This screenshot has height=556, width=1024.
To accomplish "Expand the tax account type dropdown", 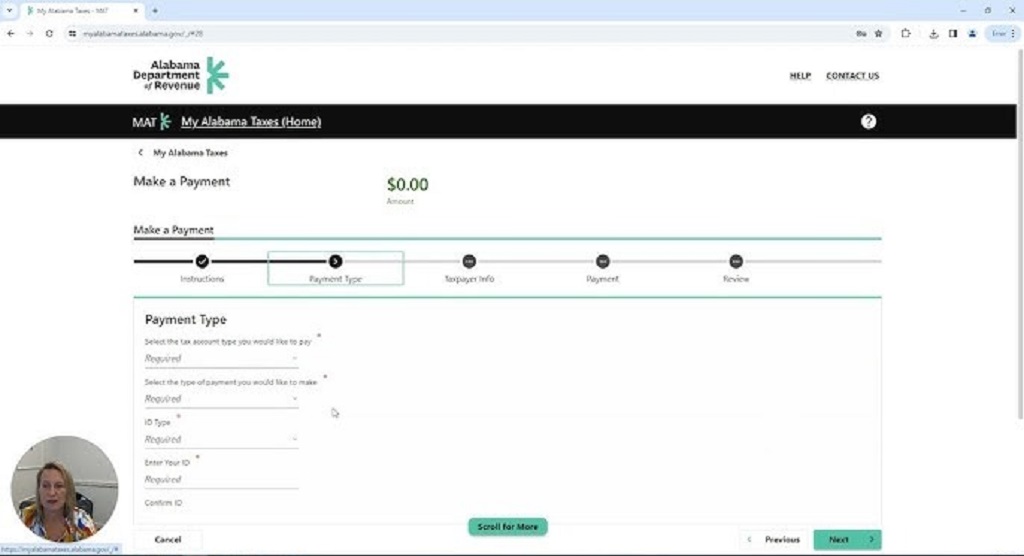I will [221, 358].
